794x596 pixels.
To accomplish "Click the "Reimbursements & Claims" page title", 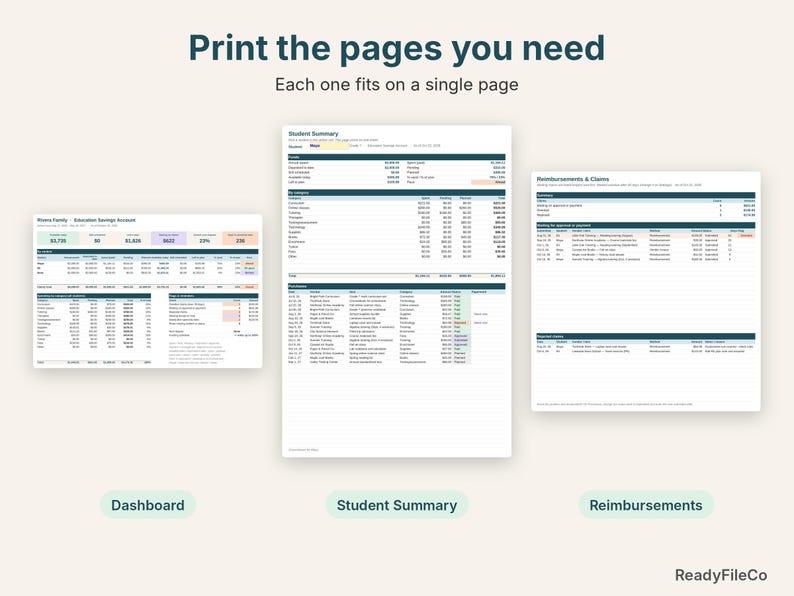I will (x=573, y=179).
